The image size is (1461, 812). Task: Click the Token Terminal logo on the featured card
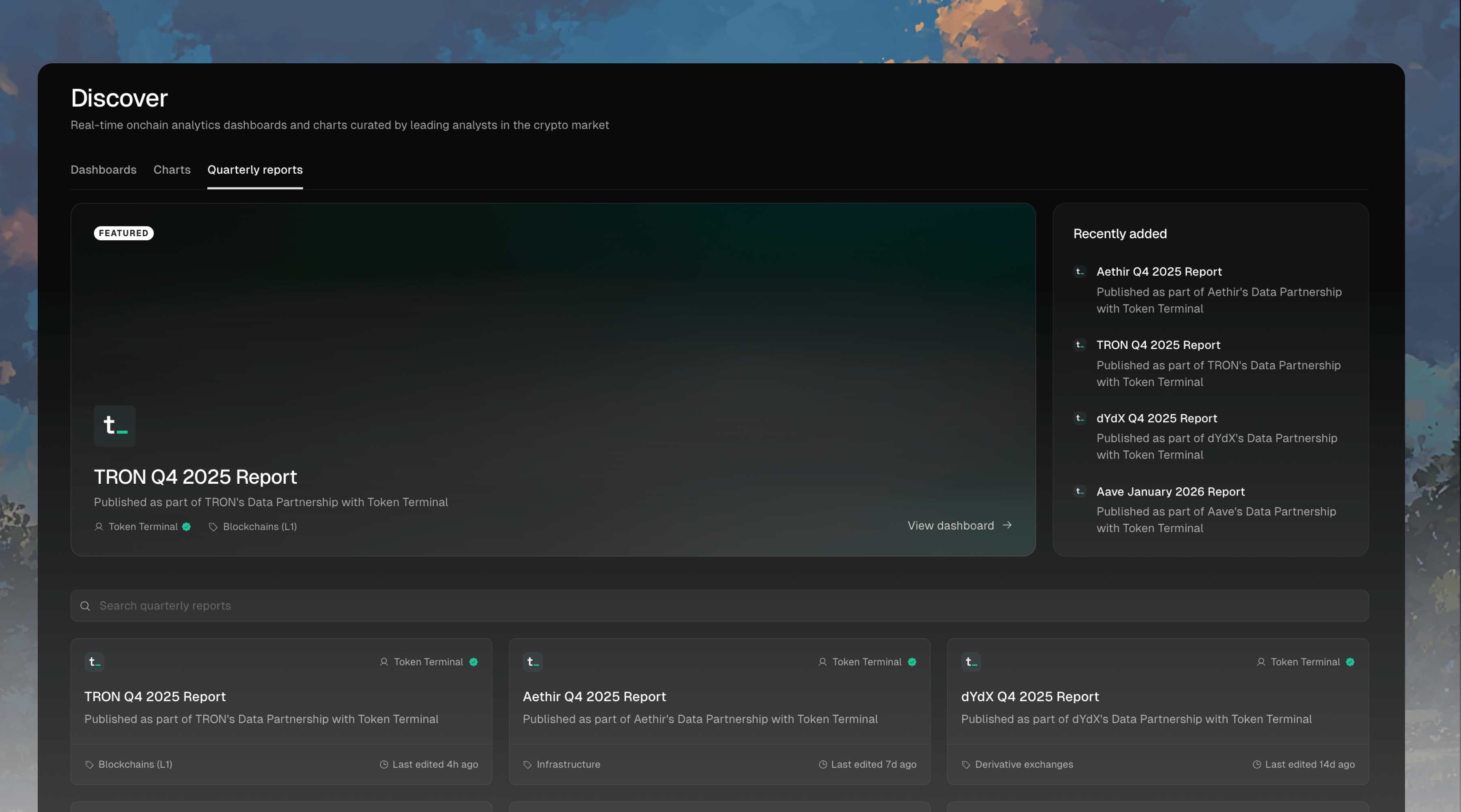pos(114,426)
